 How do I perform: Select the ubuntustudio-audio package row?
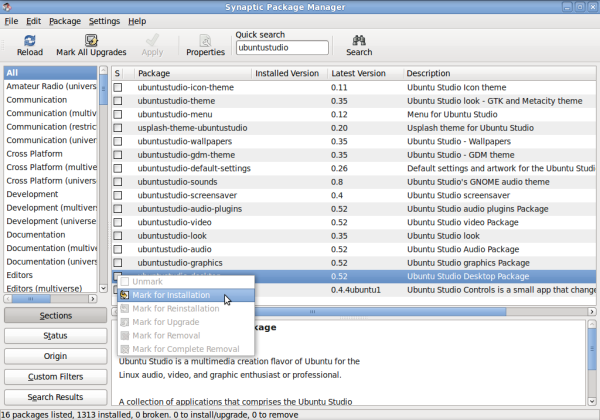point(354,249)
